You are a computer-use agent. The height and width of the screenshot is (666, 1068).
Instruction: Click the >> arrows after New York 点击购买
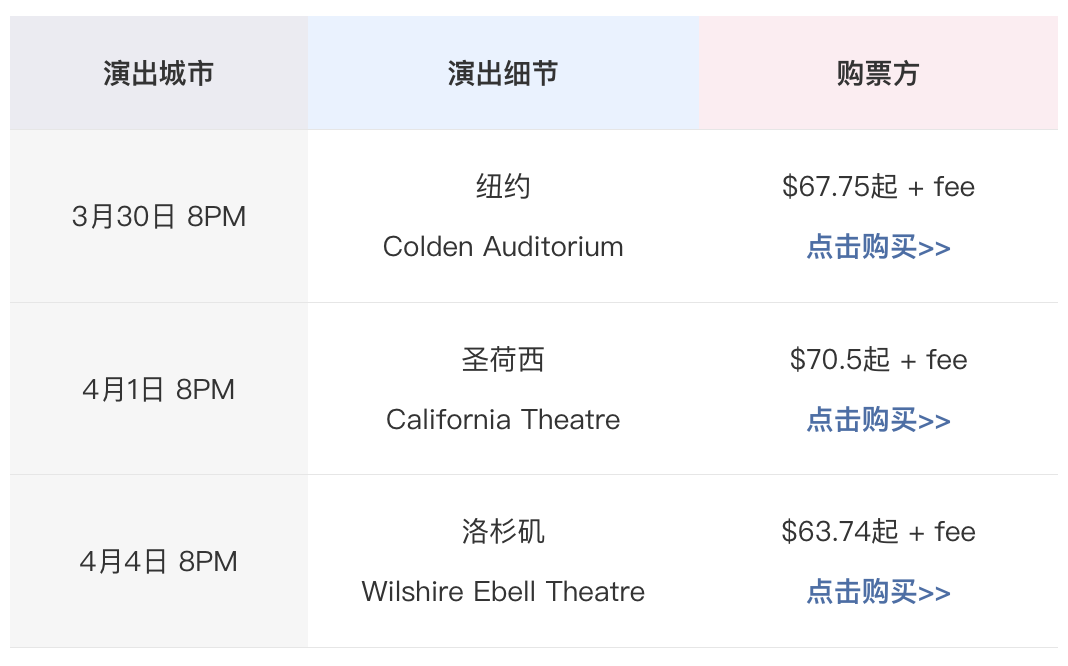(934, 249)
